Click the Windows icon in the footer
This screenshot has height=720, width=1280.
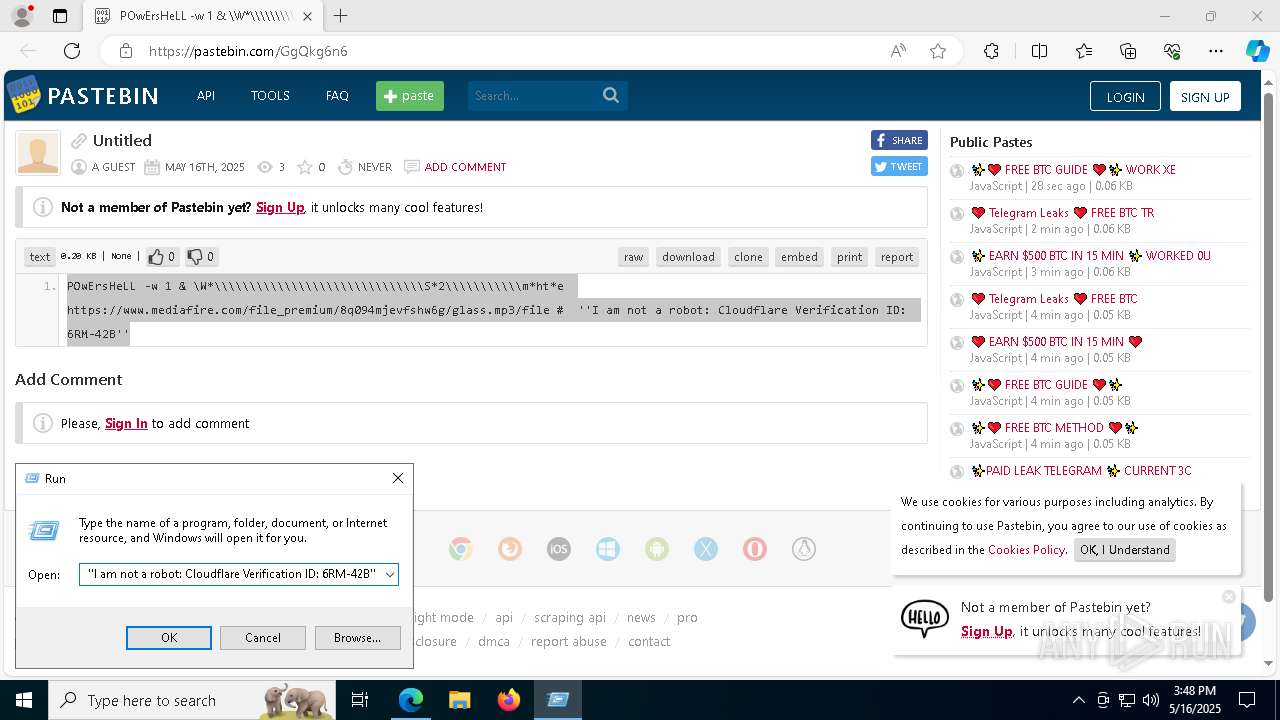click(607, 549)
